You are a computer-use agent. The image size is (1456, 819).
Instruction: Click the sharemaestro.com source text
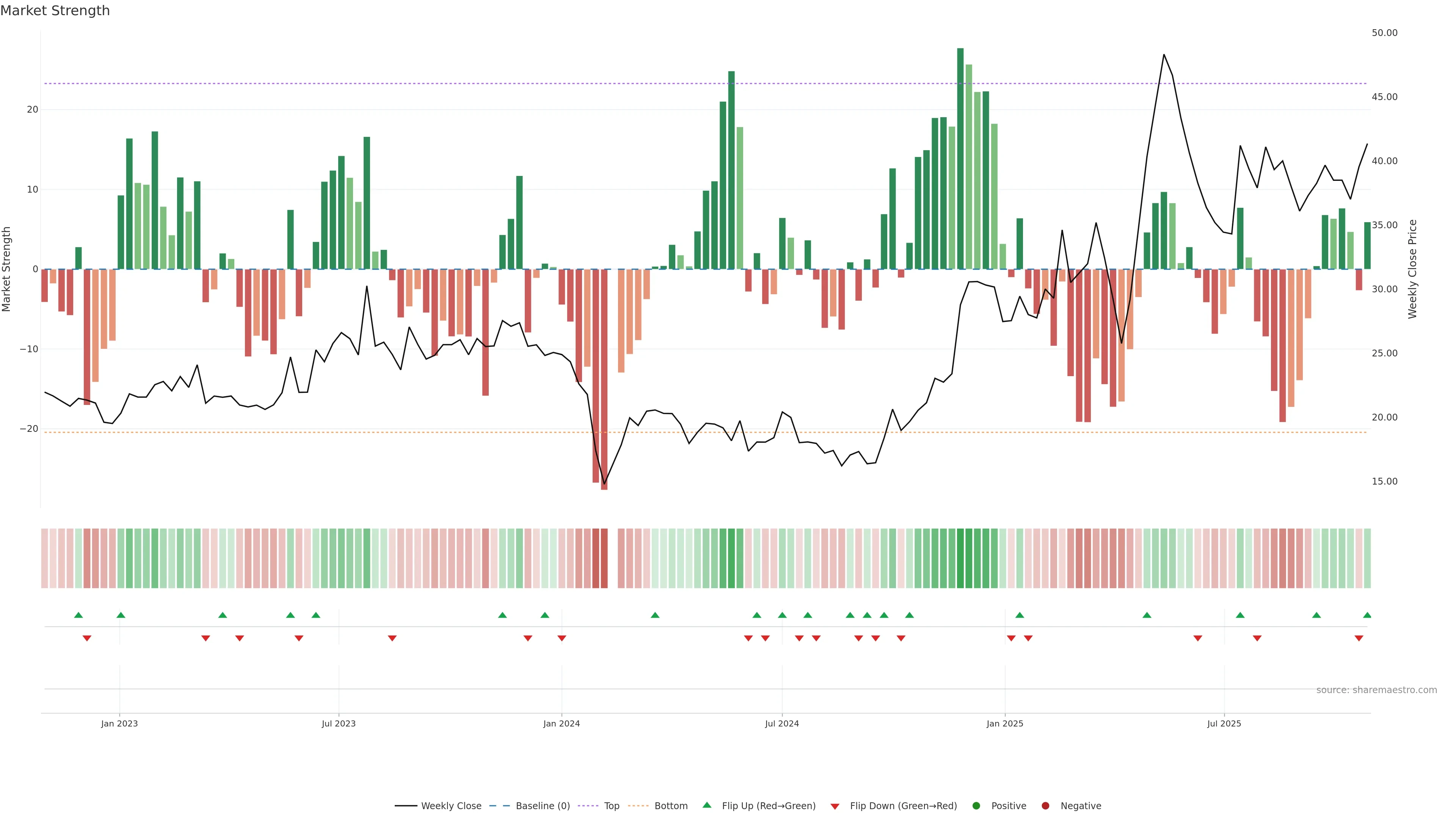click(1376, 690)
